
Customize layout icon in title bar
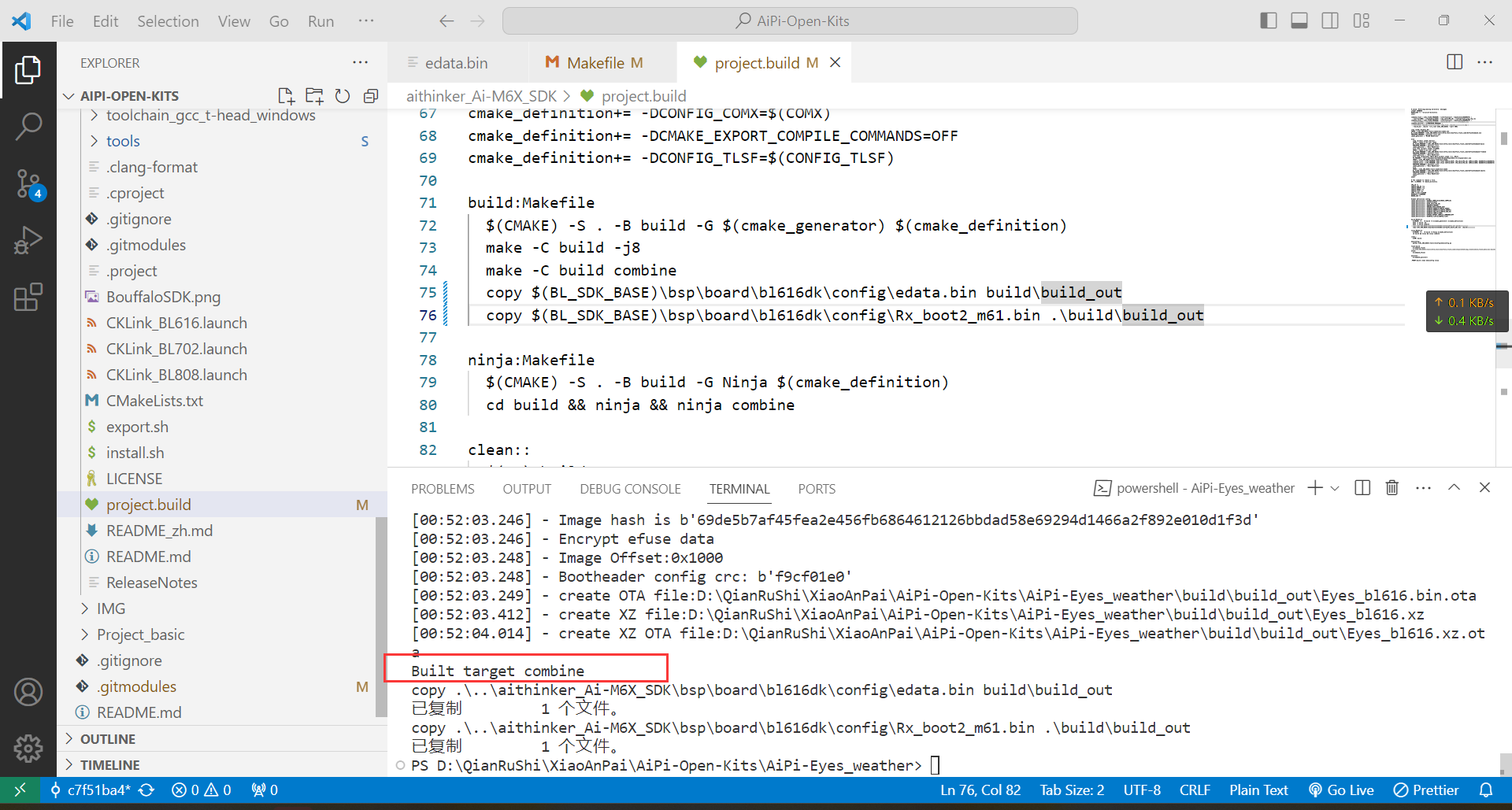[x=1362, y=21]
